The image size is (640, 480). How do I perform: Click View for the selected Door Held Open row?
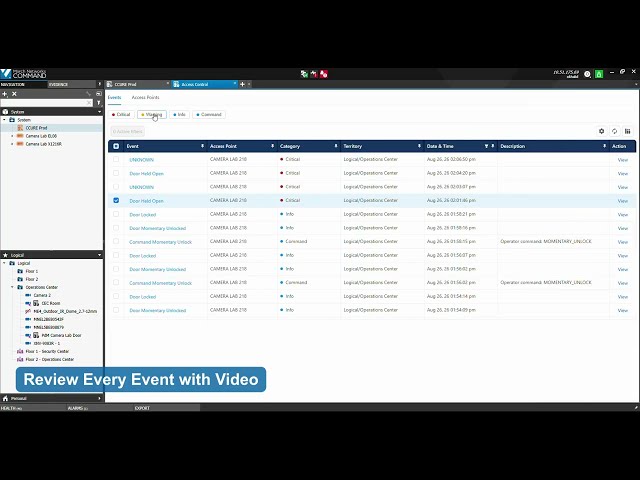[x=622, y=201]
